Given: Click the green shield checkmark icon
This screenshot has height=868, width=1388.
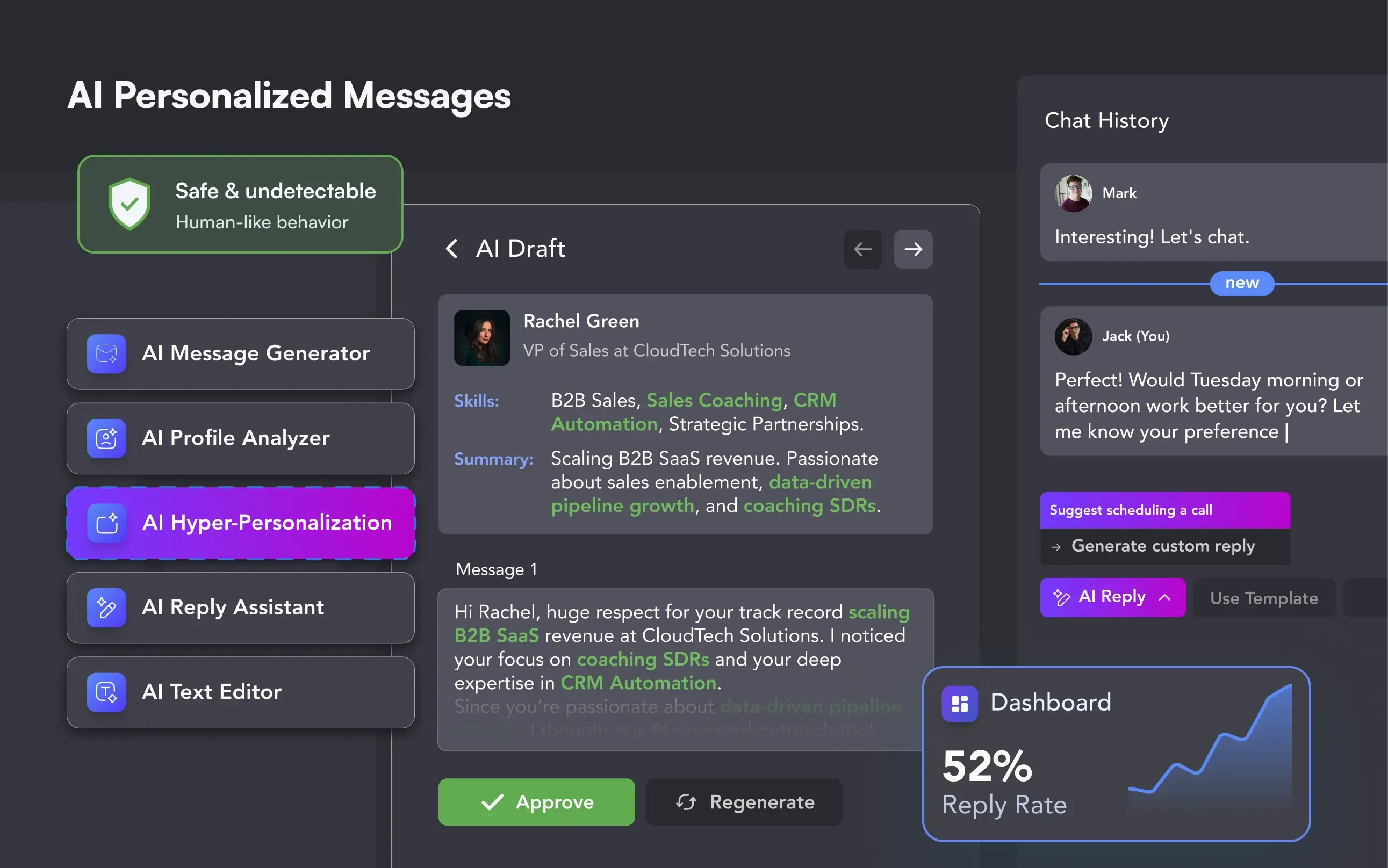Looking at the screenshot, I should coord(130,204).
